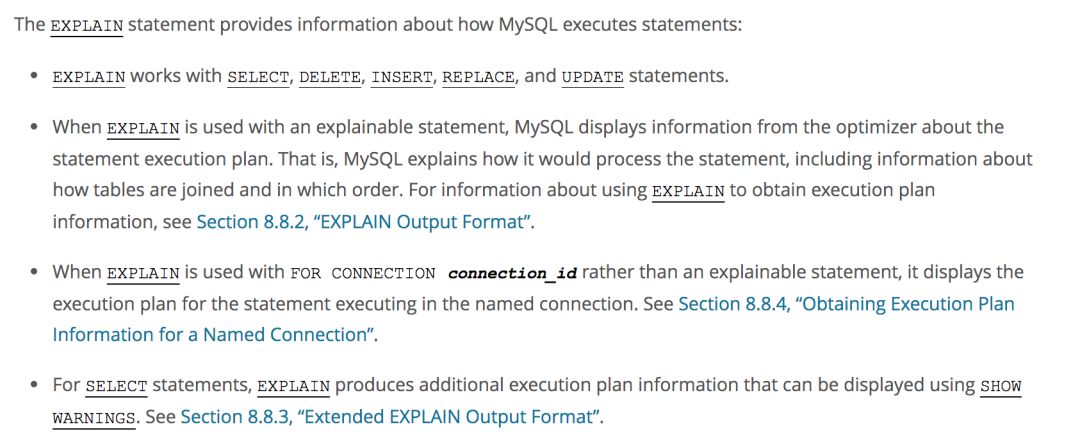
Task: Open the UPDATE statement link
Action: coord(593,77)
